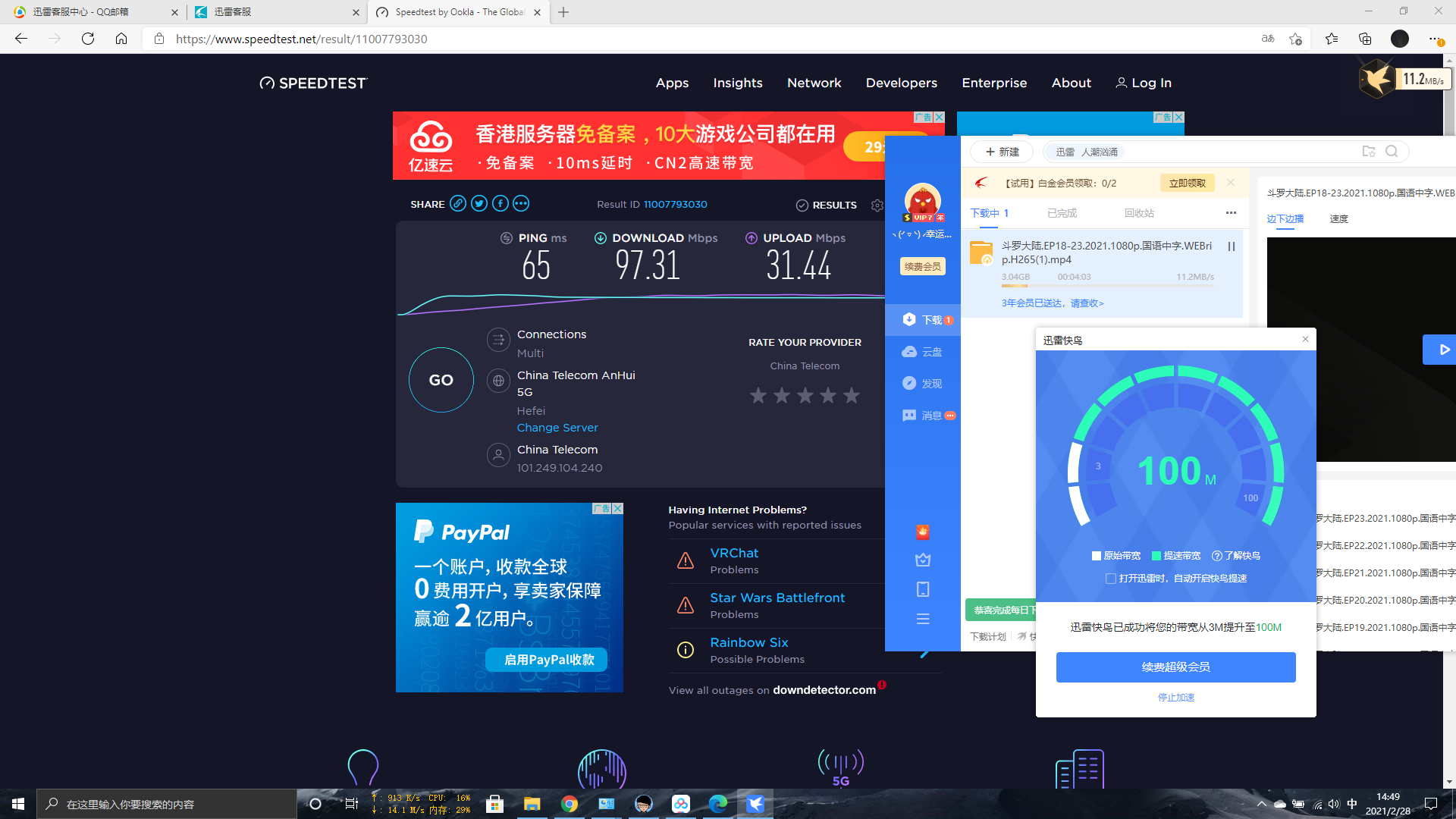Rate China Telecom five stars
1456x819 pixels.
tap(852, 395)
